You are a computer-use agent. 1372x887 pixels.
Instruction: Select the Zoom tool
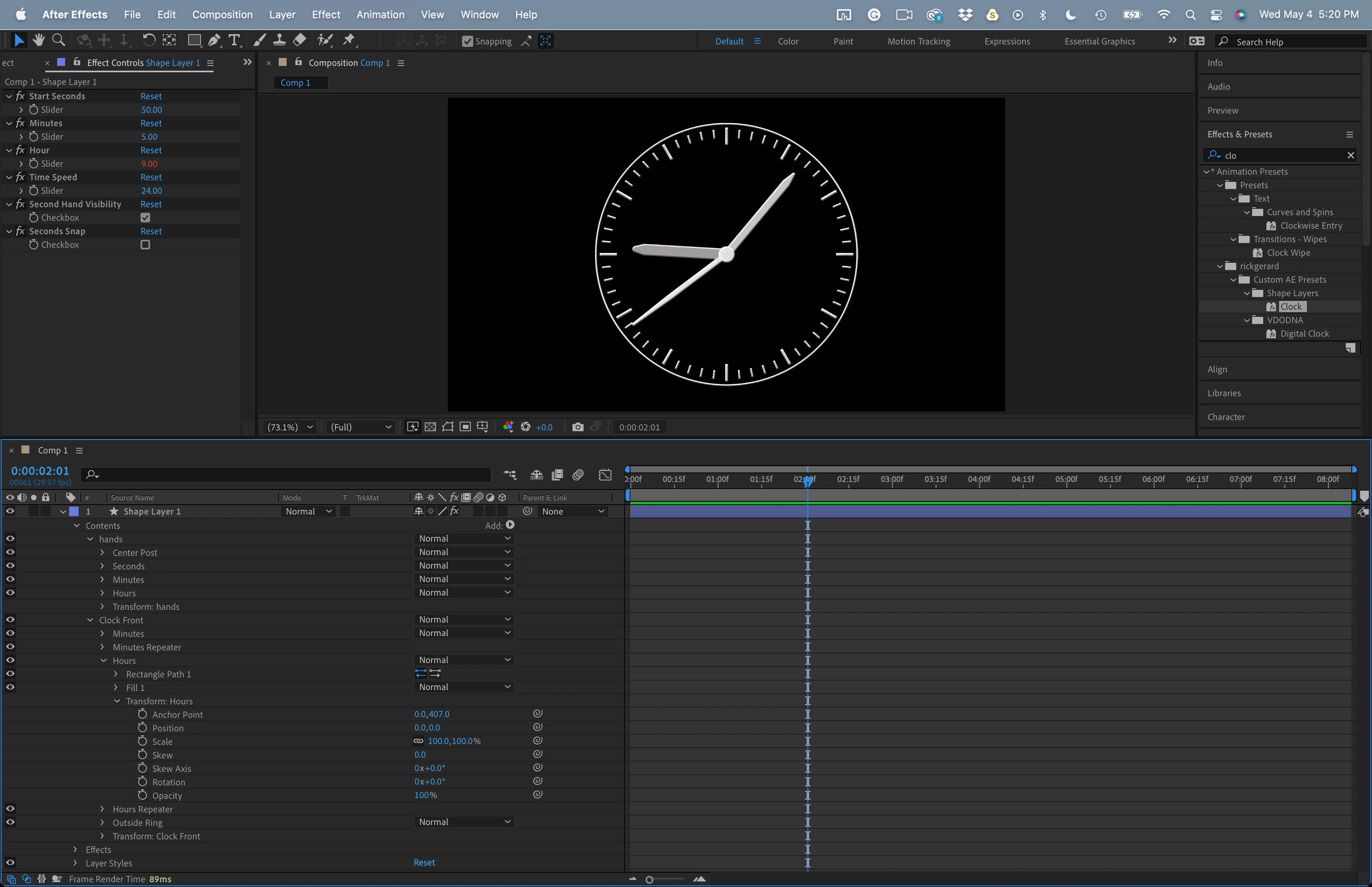pyautogui.click(x=58, y=40)
